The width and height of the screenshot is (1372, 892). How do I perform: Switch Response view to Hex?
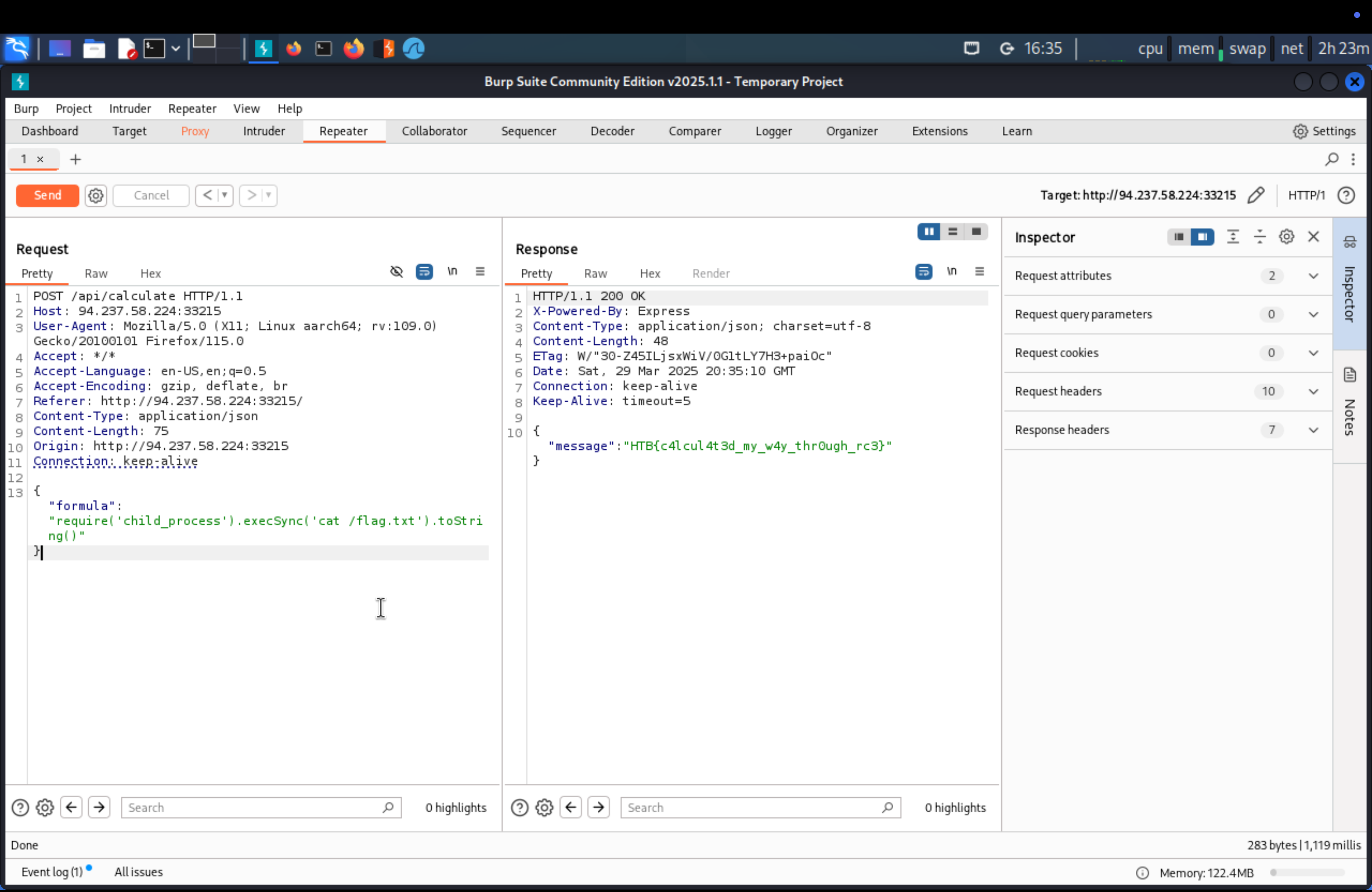point(650,274)
